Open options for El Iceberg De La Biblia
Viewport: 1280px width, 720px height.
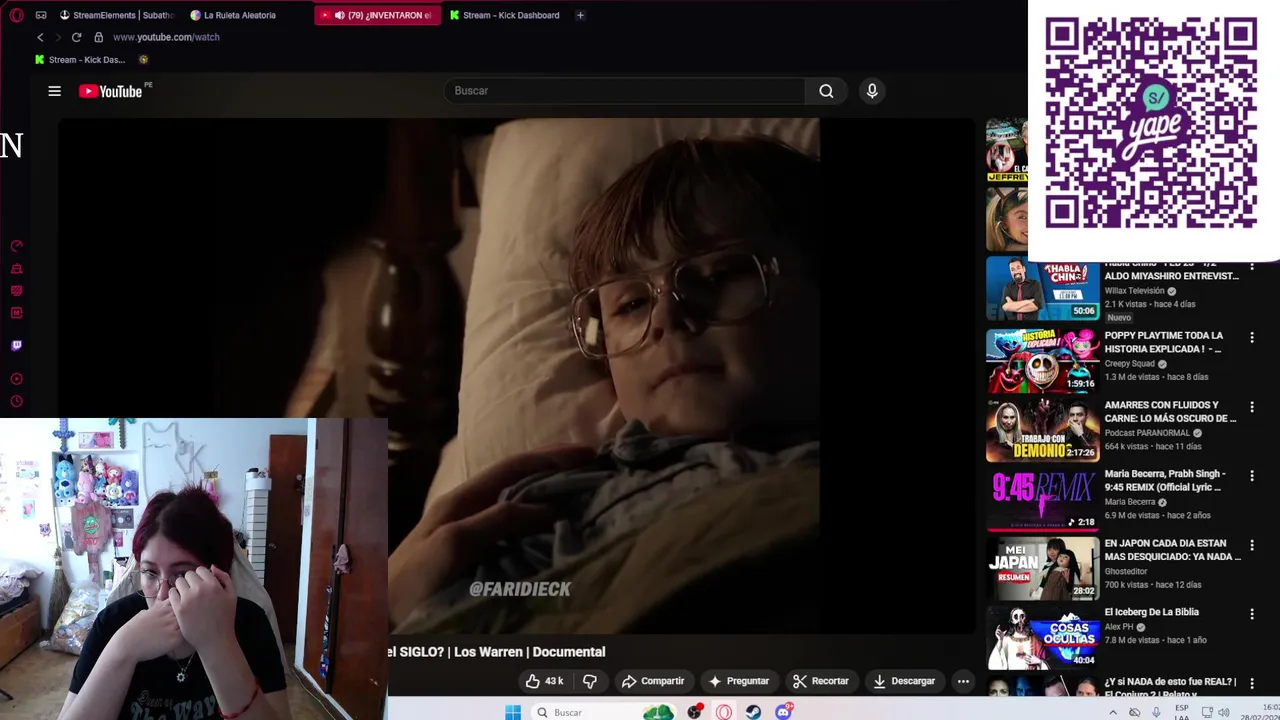point(1251,613)
